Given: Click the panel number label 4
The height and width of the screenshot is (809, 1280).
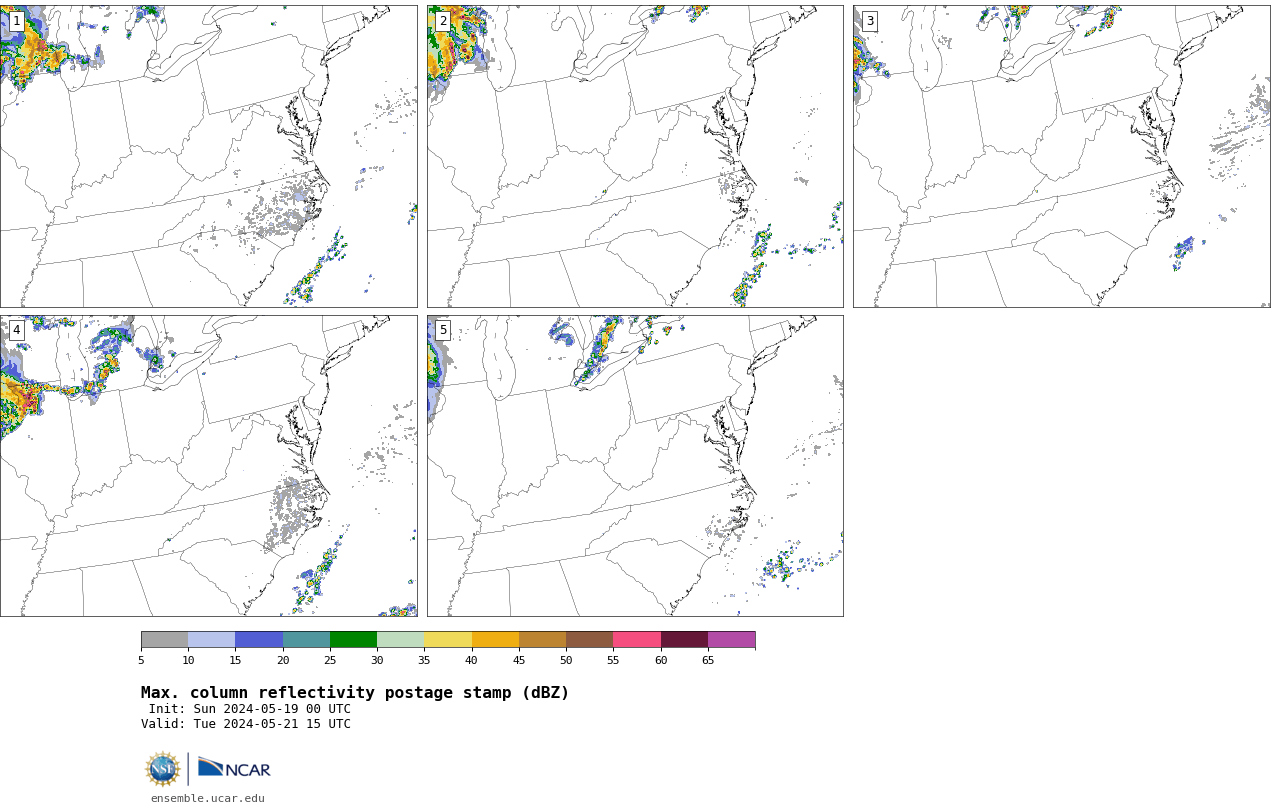Looking at the screenshot, I should (x=16, y=330).
